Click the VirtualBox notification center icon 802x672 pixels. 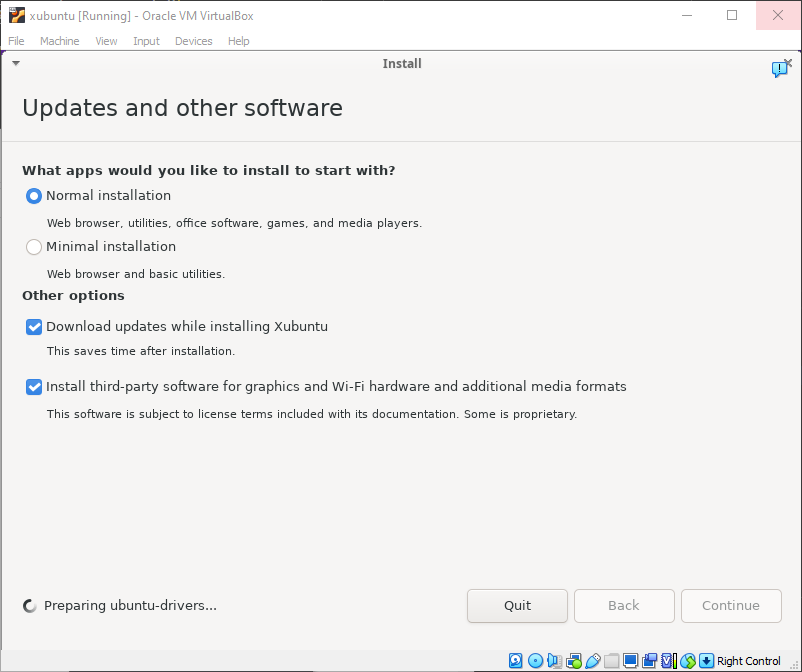[781, 68]
